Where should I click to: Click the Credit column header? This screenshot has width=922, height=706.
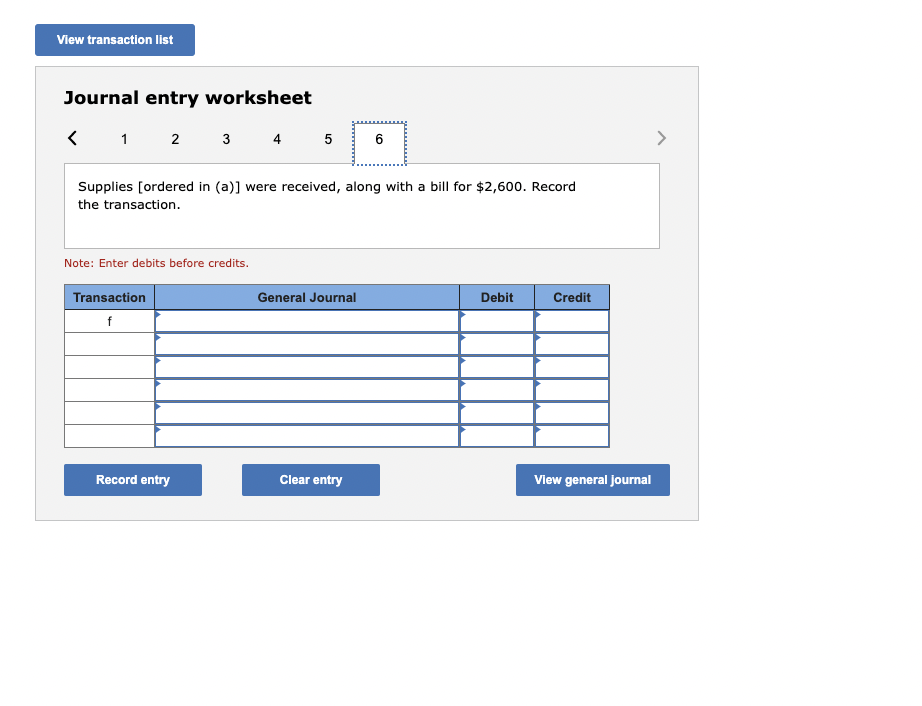[572, 297]
